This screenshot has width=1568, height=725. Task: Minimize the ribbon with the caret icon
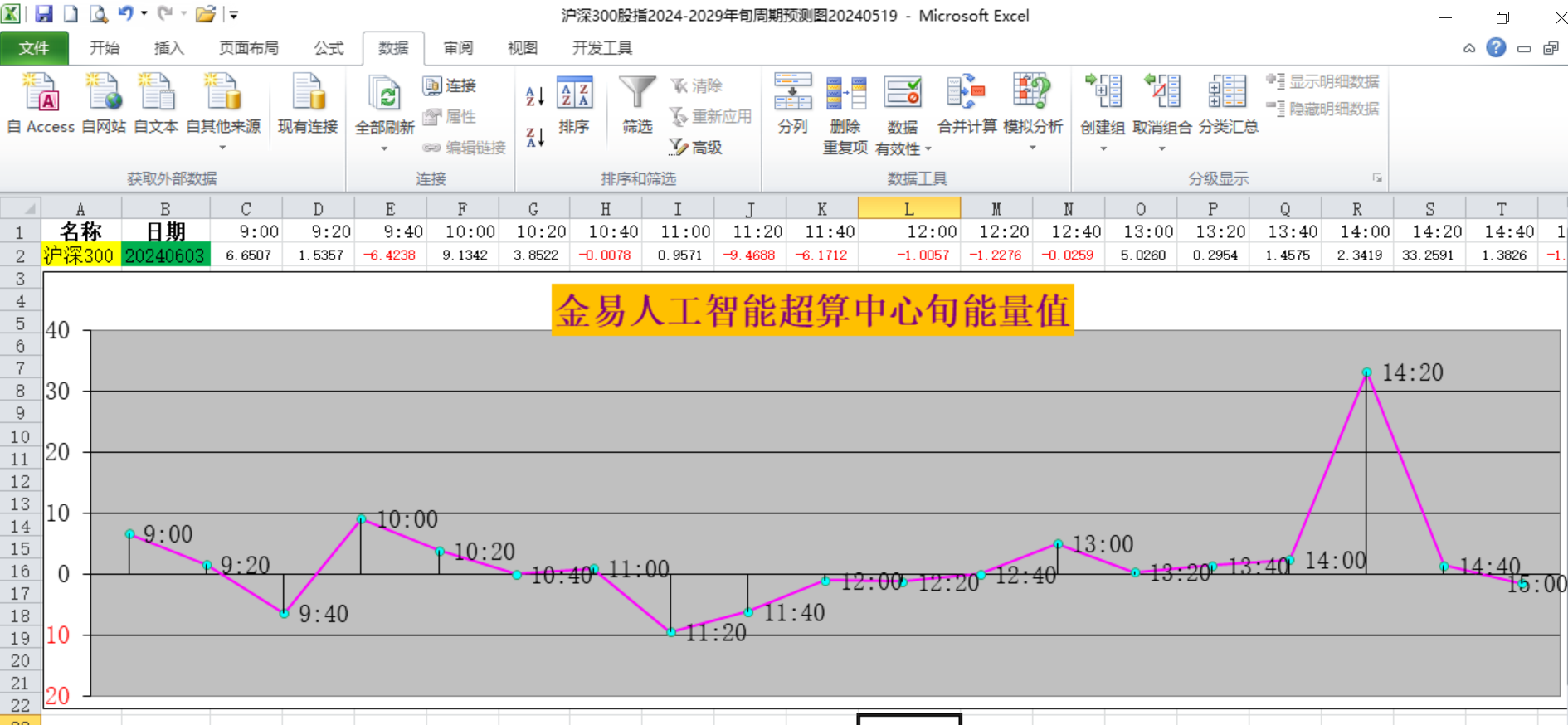1469,48
